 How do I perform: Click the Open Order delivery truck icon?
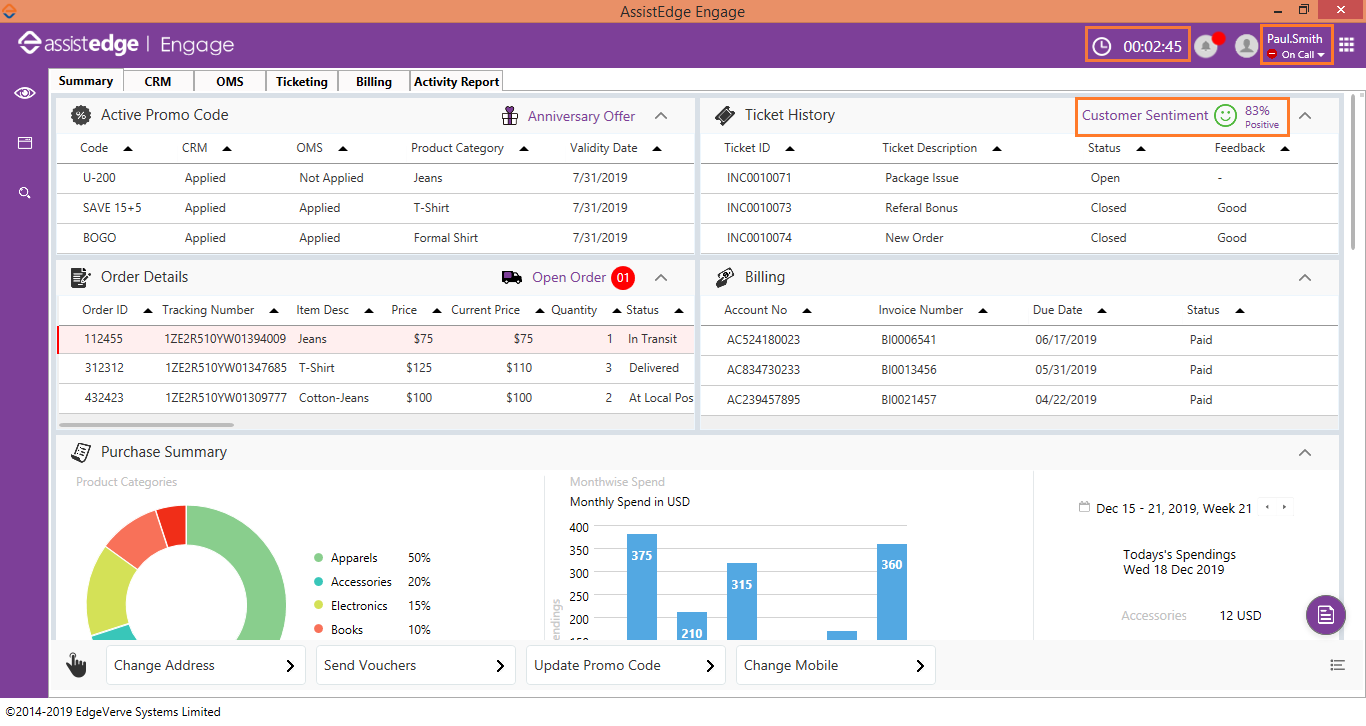point(512,277)
